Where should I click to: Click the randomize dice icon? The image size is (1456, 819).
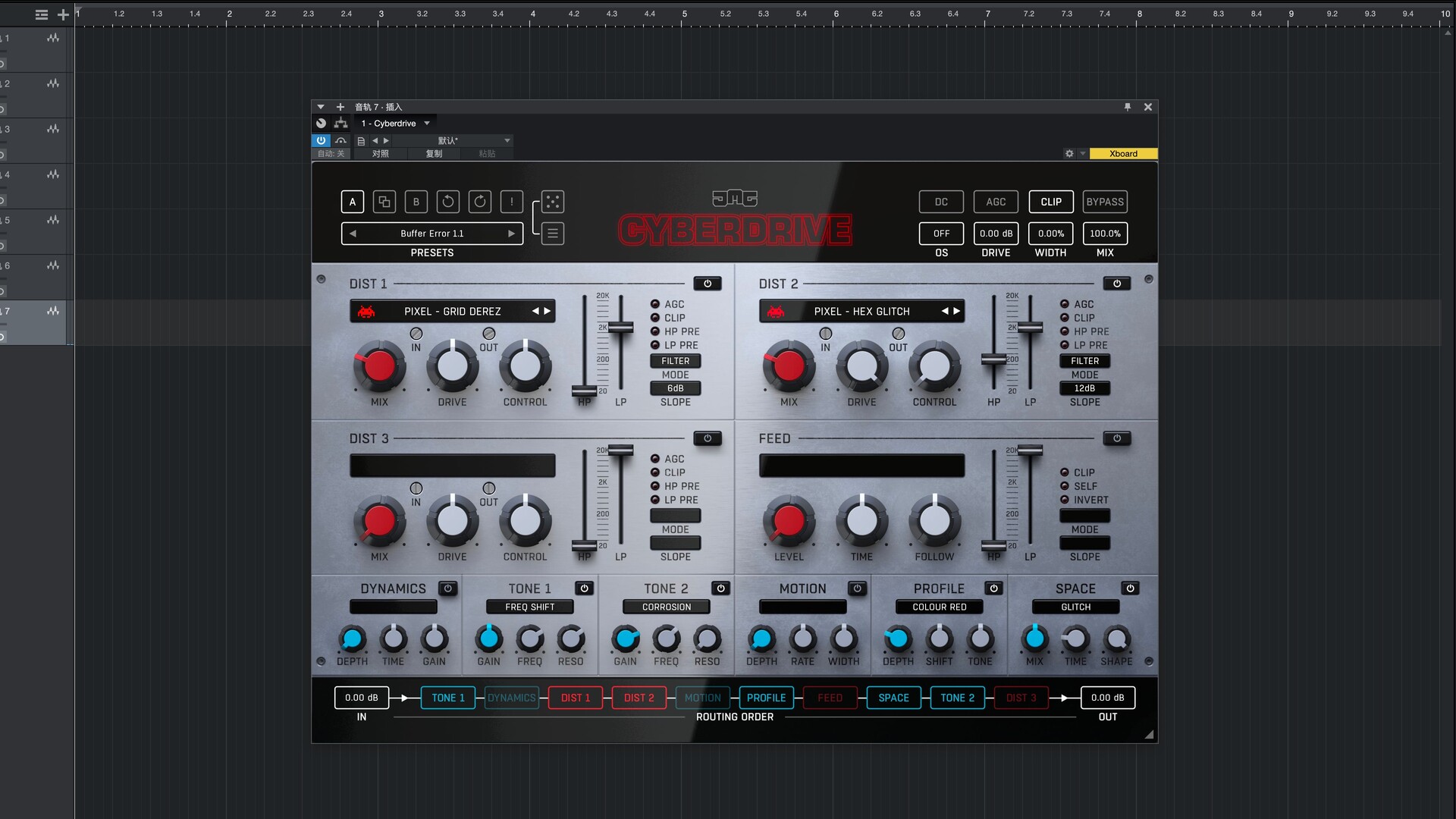click(553, 202)
